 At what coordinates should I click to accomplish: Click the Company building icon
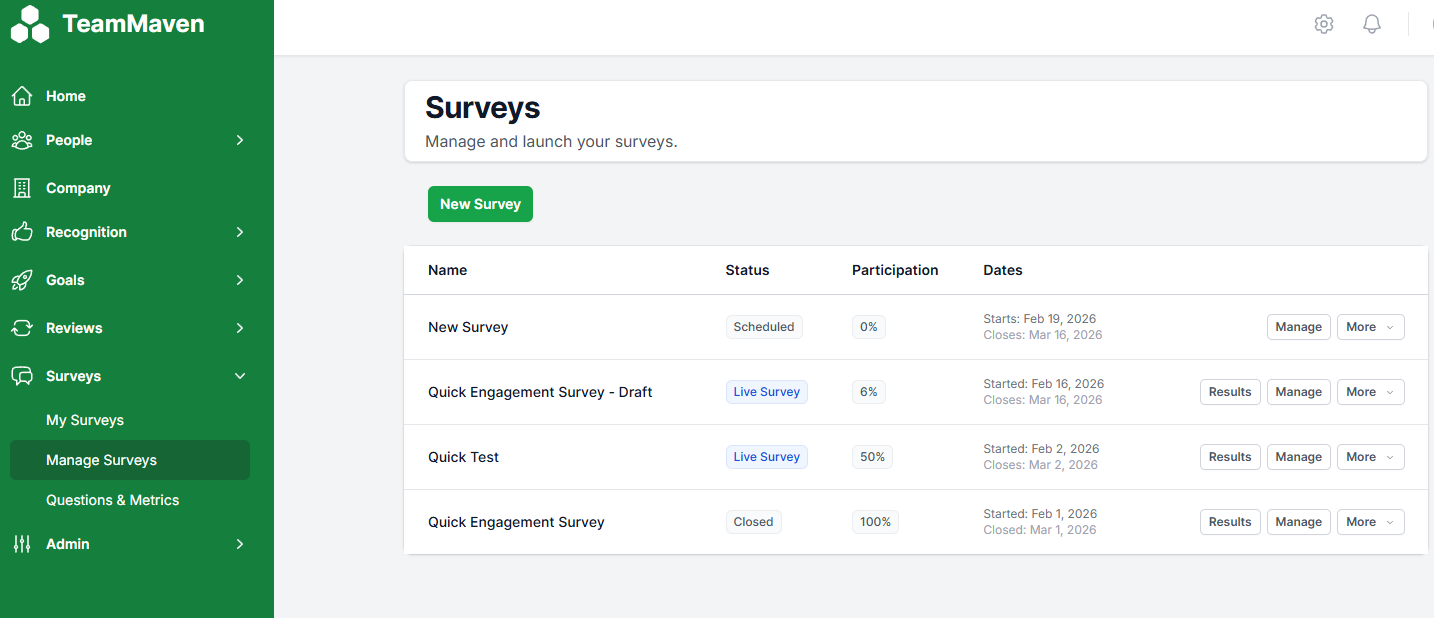coord(22,188)
